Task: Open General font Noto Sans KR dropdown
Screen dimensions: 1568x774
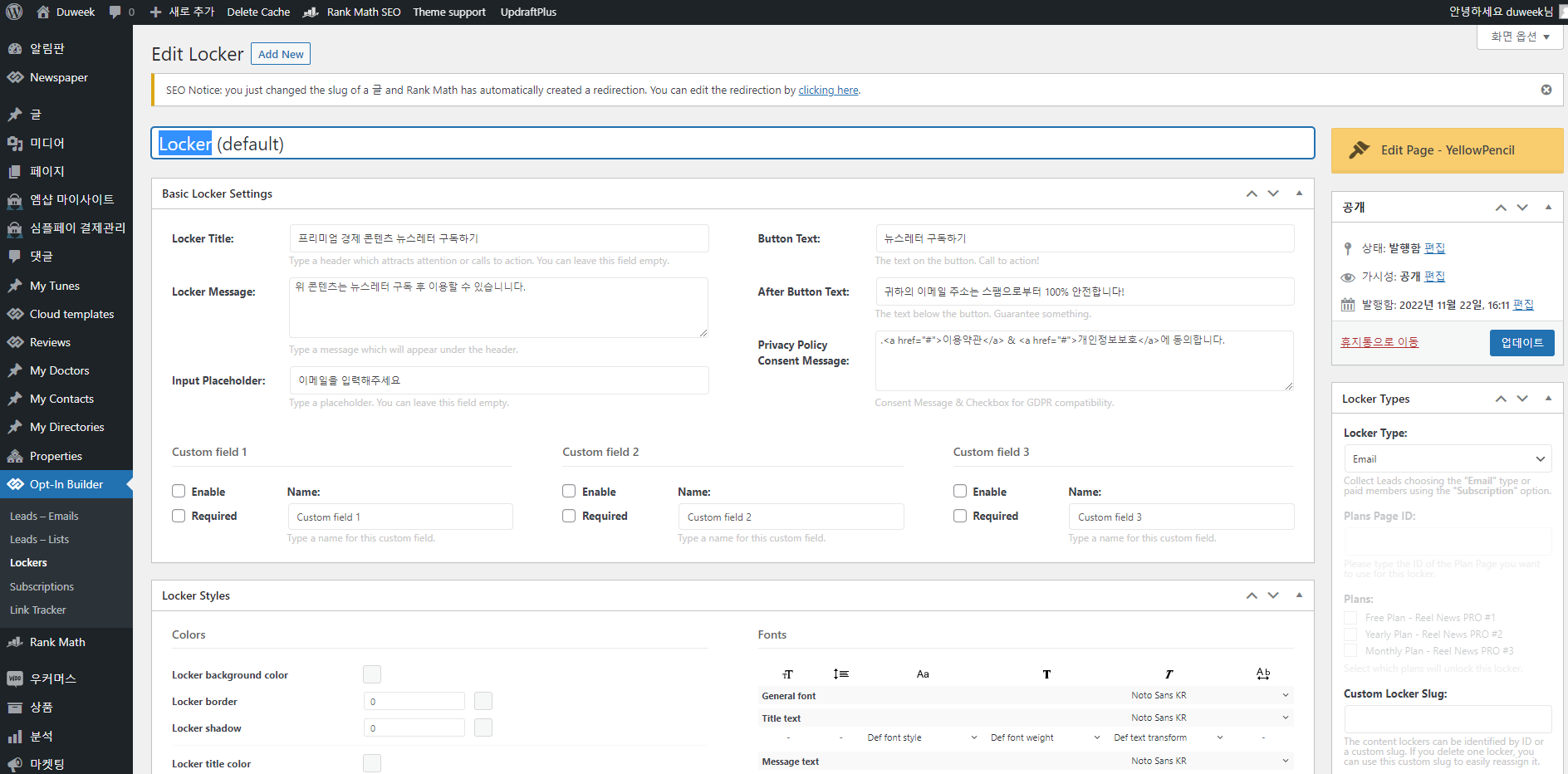Action: coord(1208,695)
